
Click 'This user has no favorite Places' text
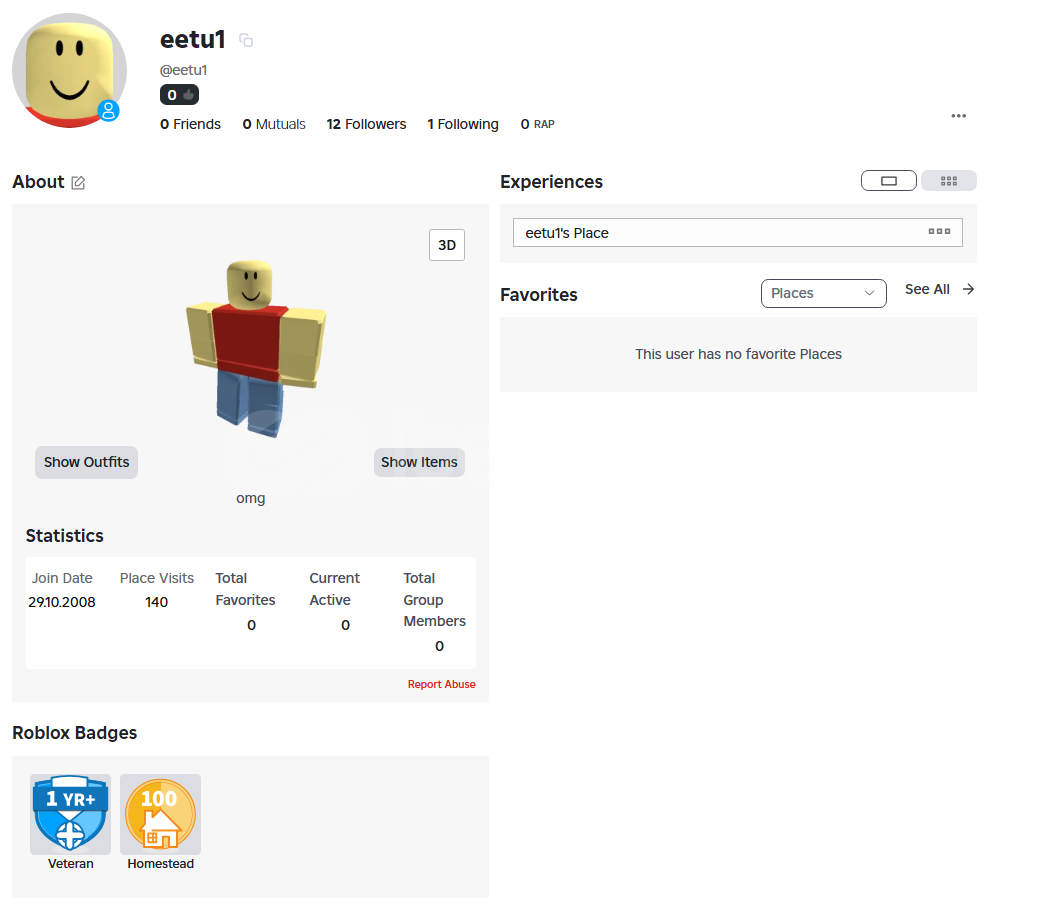pos(738,354)
